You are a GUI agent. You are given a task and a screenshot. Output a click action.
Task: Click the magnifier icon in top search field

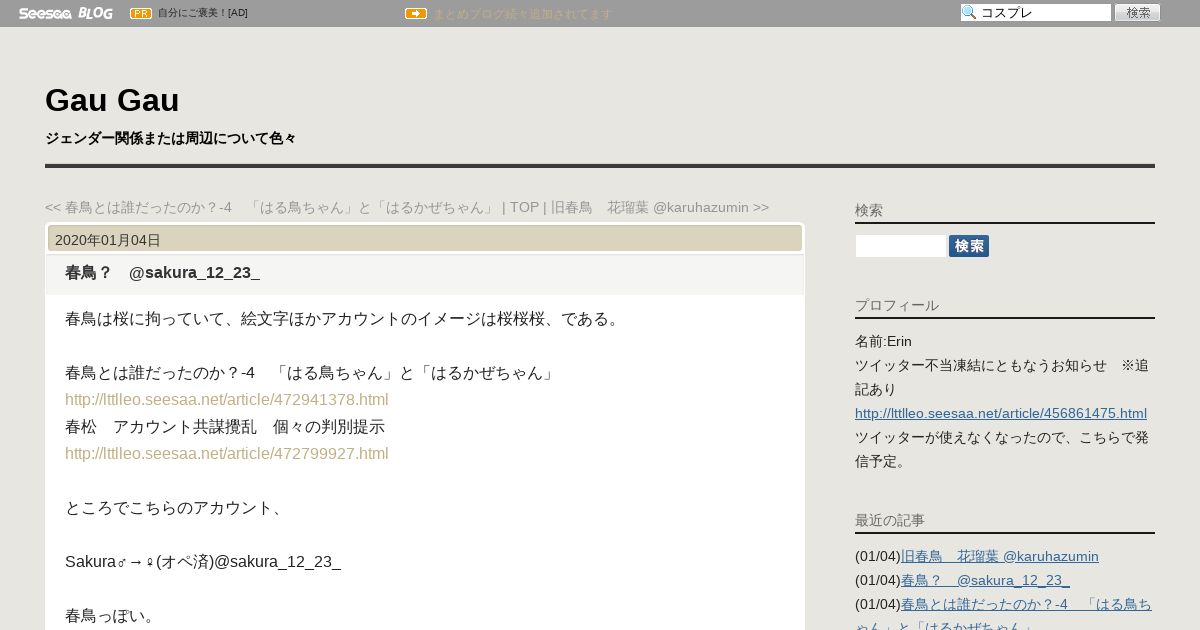pyautogui.click(x=969, y=13)
